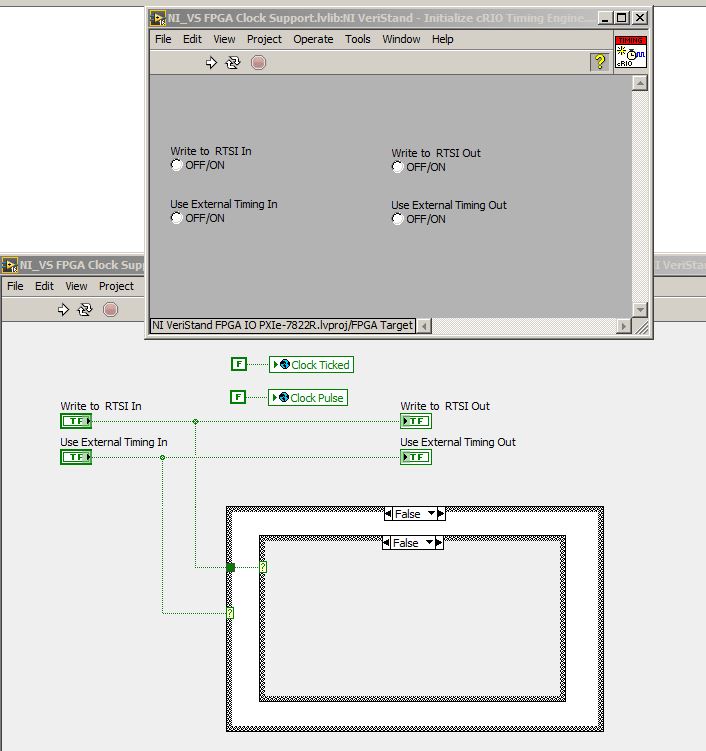This screenshot has height=751, width=706.
Task: Click the block diagram title bar LabVIEW icon
Action: pyautogui.click(x=10, y=265)
